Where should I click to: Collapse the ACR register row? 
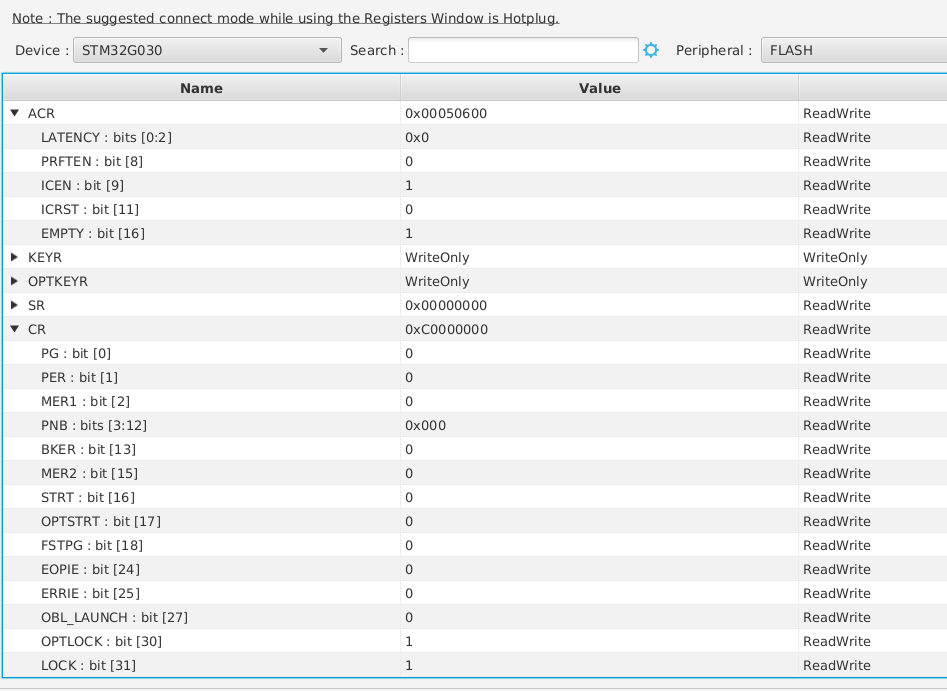click(15, 113)
